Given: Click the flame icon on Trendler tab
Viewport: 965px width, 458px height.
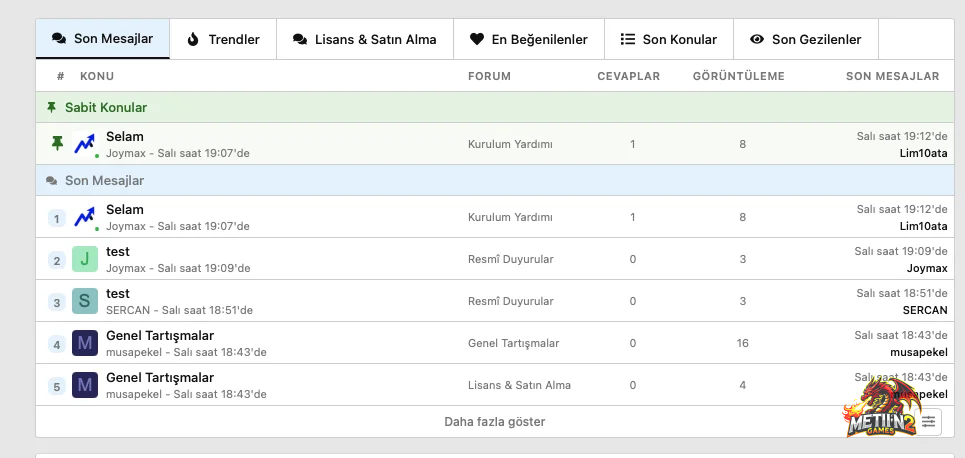Looking at the screenshot, I should [x=193, y=39].
